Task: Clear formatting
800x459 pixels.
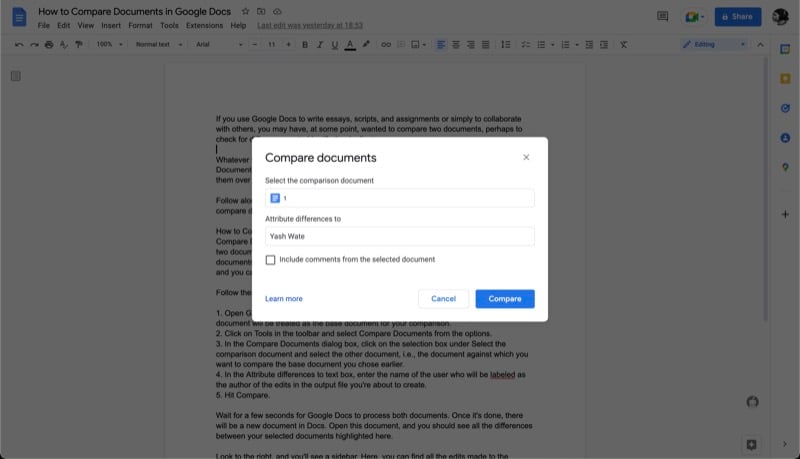Action: click(623, 44)
